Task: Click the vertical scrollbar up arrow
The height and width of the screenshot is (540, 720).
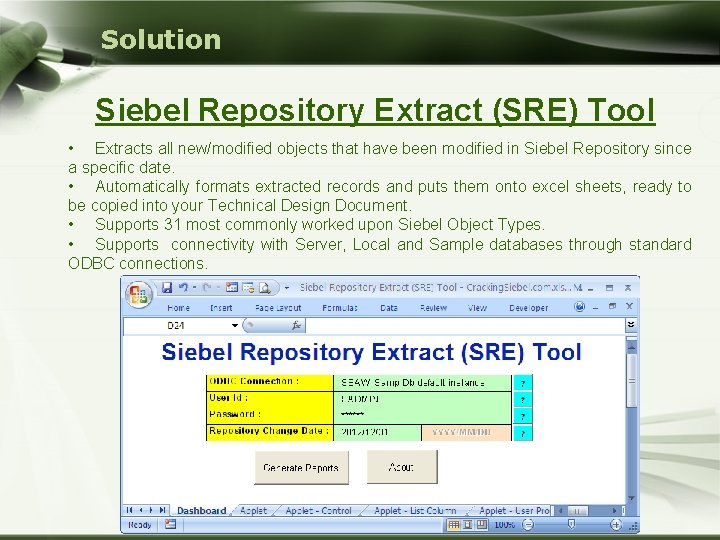Action: (x=631, y=348)
